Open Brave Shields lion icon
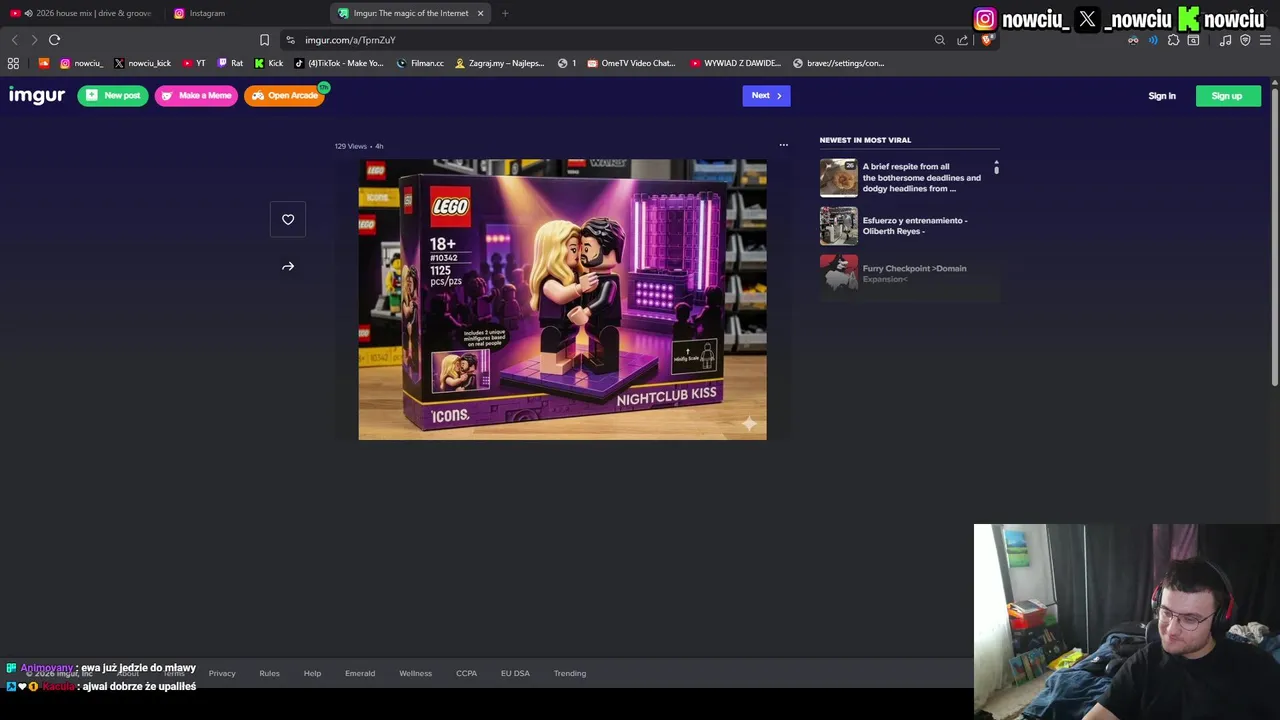 coord(986,40)
